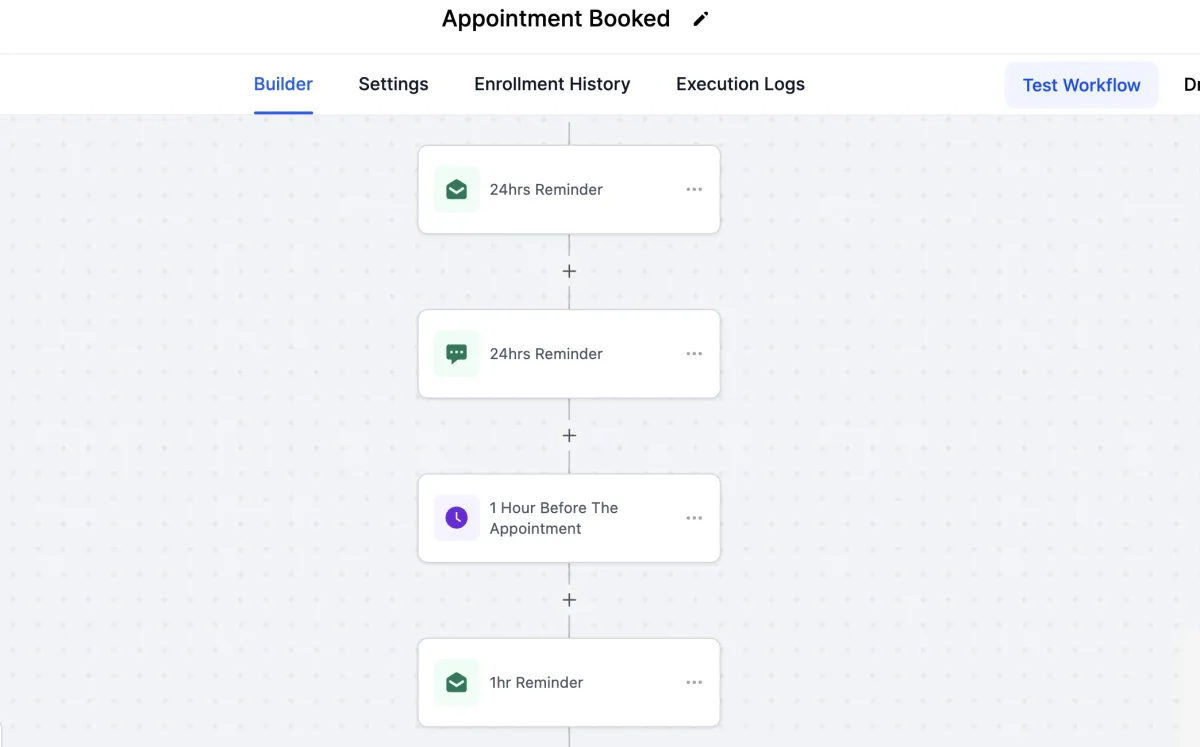
Task: Add step below the SMS 24hrs Reminder
Action: click(x=569, y=436)
